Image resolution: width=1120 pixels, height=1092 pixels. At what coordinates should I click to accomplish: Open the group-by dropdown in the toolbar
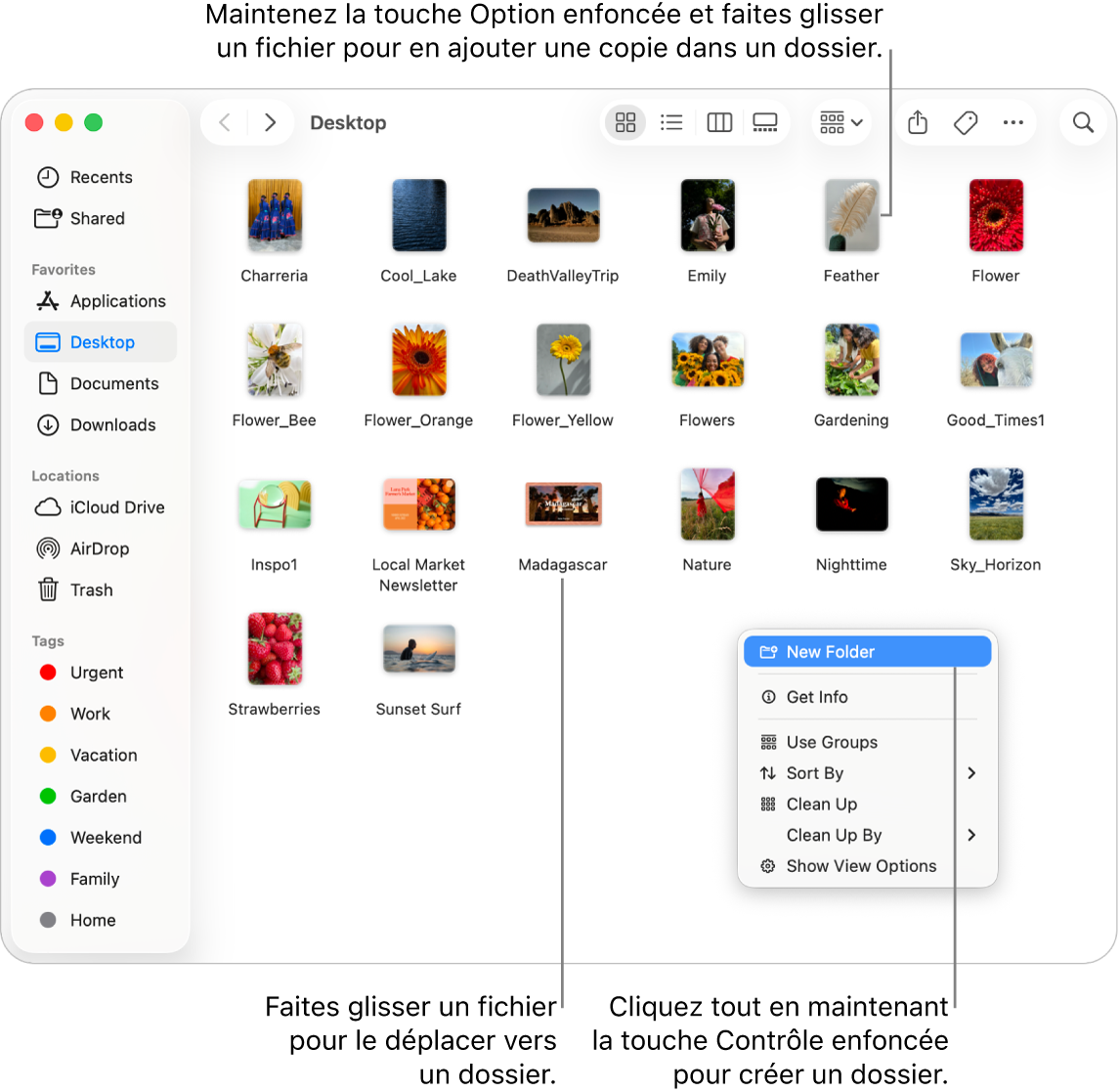[840, 122]
